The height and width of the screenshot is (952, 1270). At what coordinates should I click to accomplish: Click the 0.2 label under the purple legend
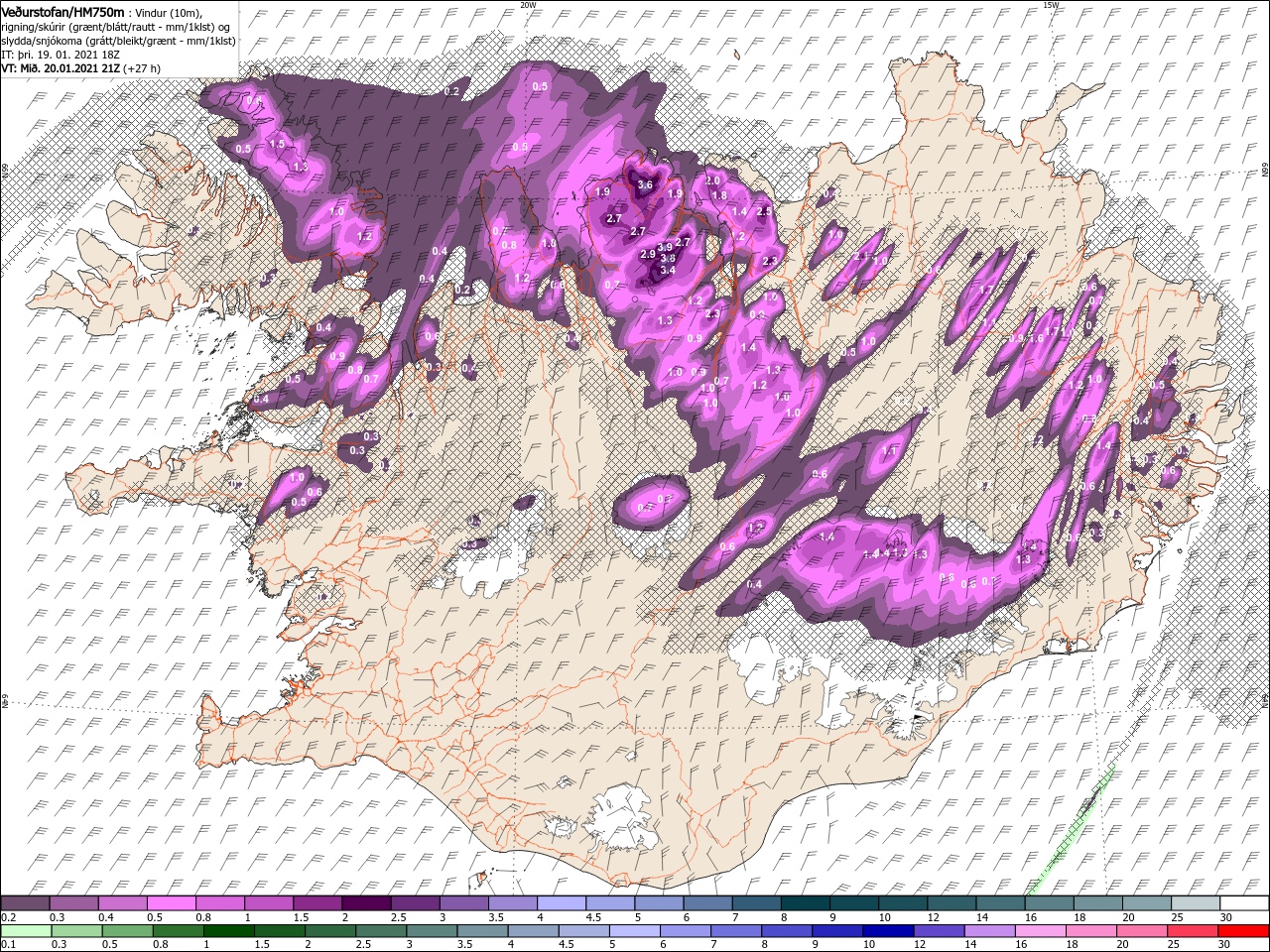point(9,917)
